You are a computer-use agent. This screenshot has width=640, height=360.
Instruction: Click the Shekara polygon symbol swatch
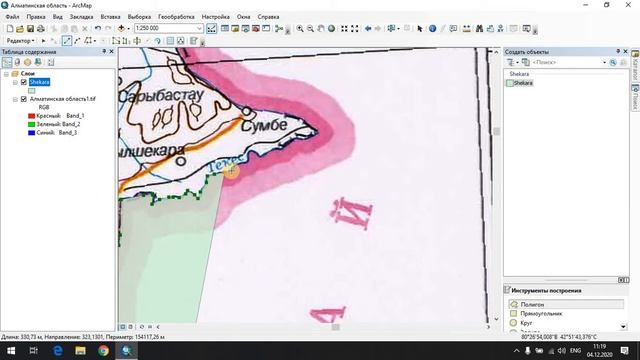(31, 91)
